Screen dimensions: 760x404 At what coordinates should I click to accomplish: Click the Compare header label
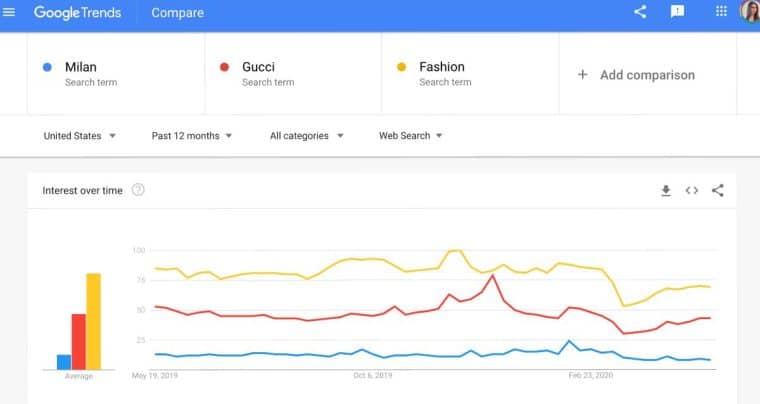pyautogui.click(x=177, y=13)
